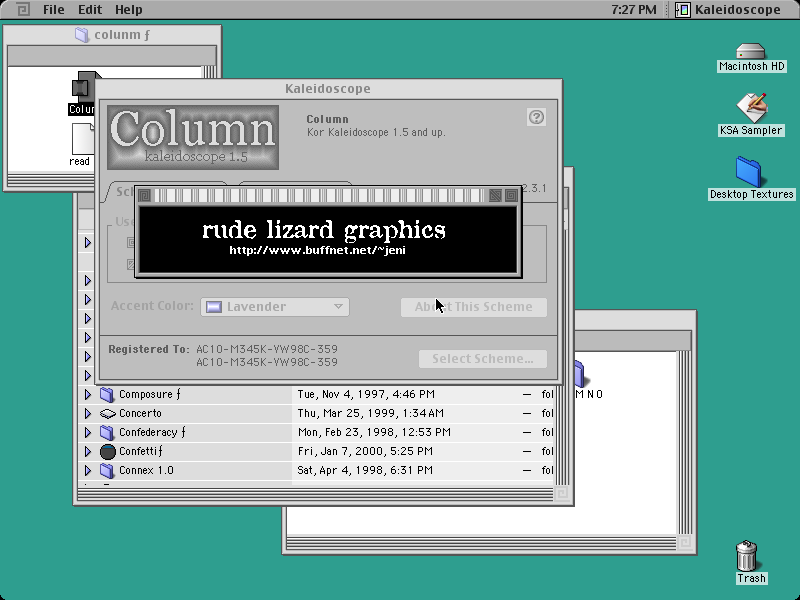Viewport: 800px width, 600px height.
Task: Click date Thu, Mar 25, 1999, 1:34 AM
Action: point(371,413)
